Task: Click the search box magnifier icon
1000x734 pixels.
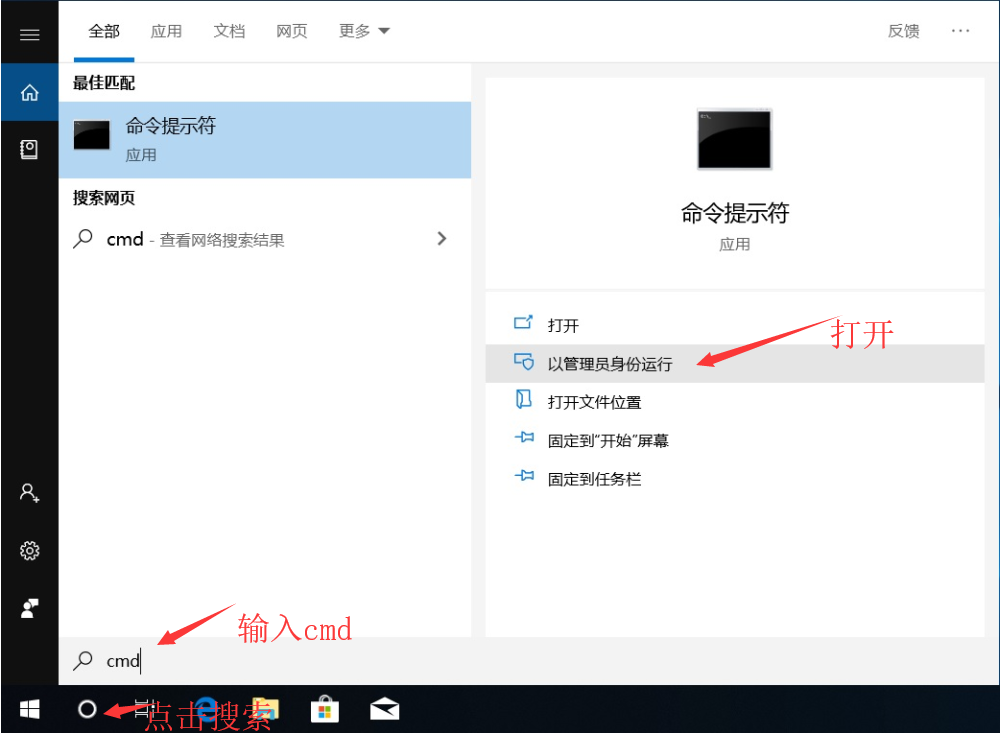Action: (83, 661)
